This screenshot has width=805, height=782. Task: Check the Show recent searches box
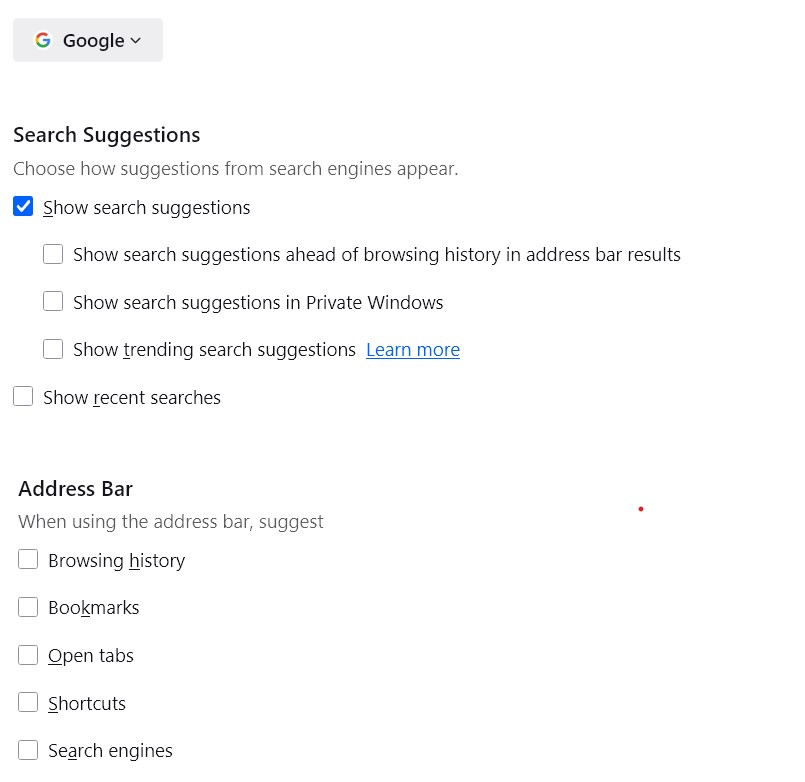(x=23, y=397)
